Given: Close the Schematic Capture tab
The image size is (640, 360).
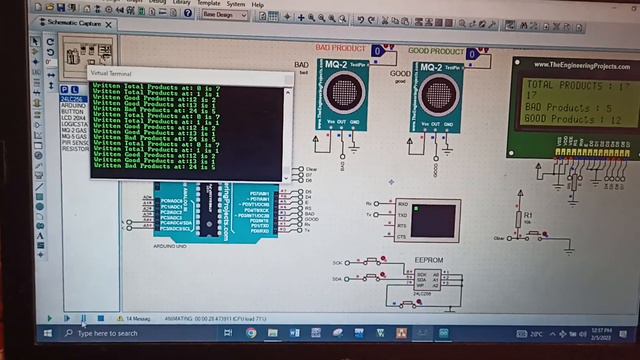Looking at the screenshot, I should (109, 25).
